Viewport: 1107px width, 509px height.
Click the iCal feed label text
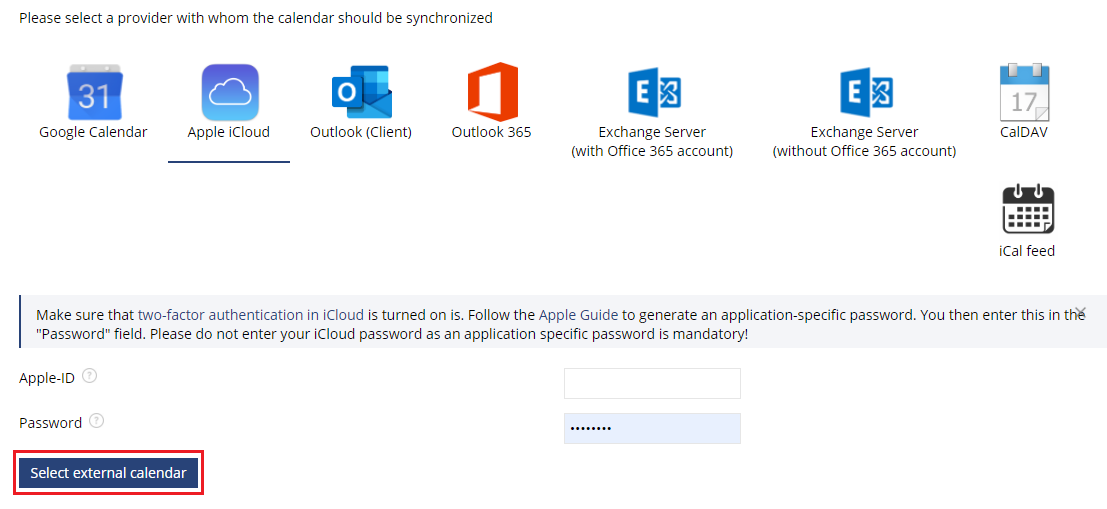[1027, 251]
